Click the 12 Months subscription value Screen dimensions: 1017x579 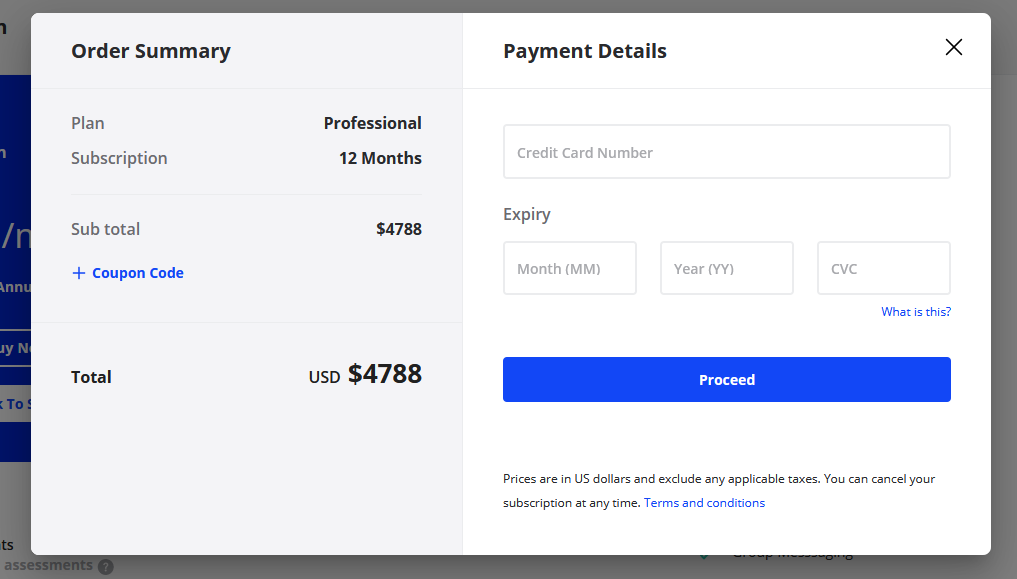[380, 158]
